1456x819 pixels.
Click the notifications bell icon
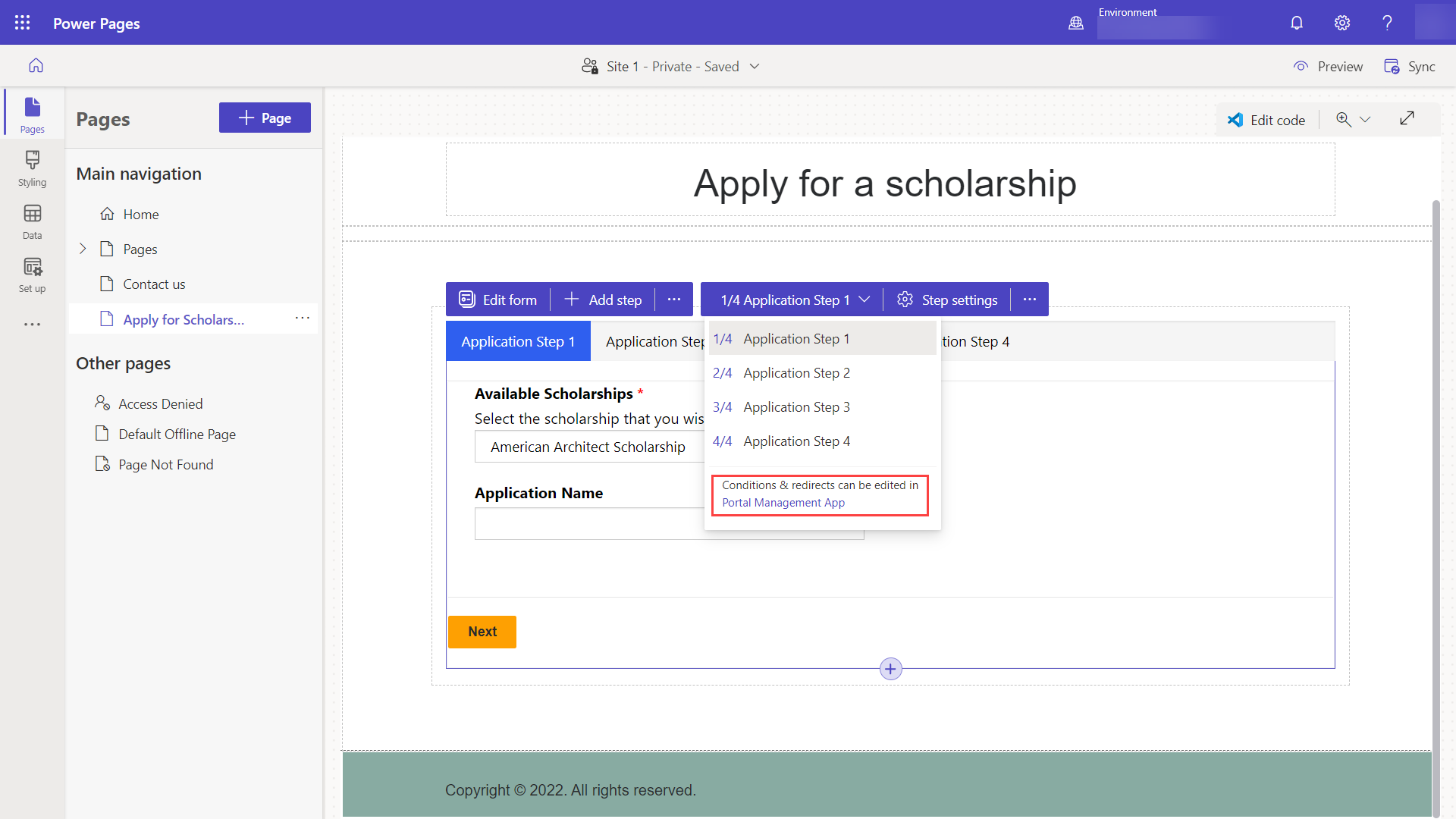(x=1296, y=22)
